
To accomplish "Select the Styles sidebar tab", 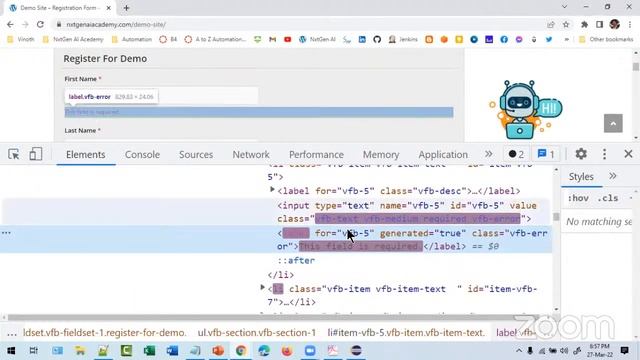I will (581, 176).
